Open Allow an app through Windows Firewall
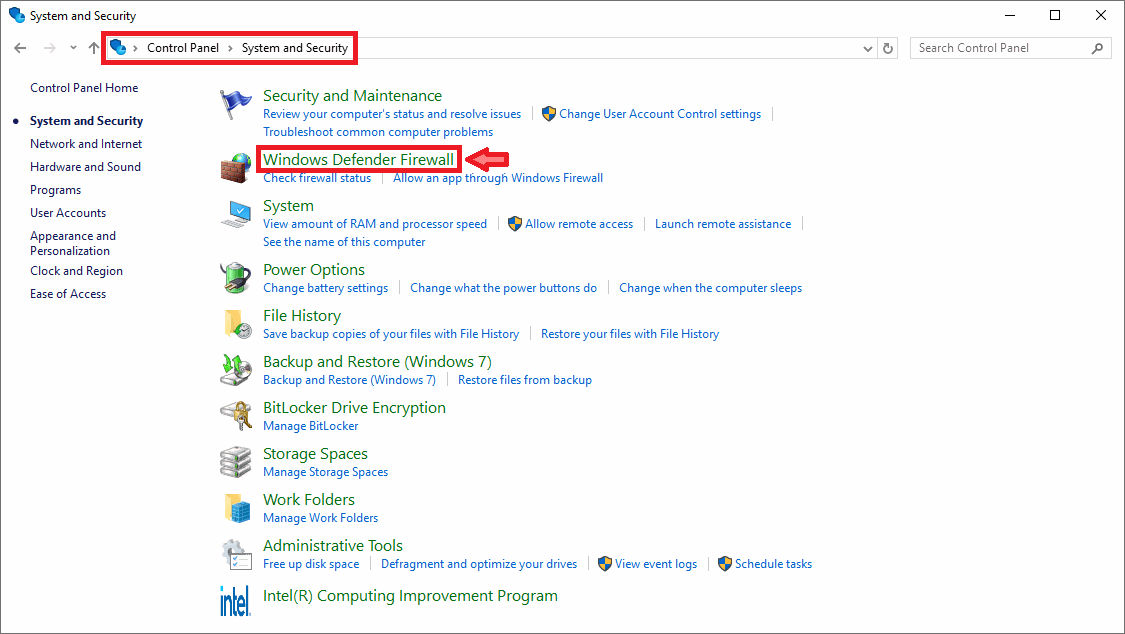Viewport: 1125px width, 634px height. 498,178
